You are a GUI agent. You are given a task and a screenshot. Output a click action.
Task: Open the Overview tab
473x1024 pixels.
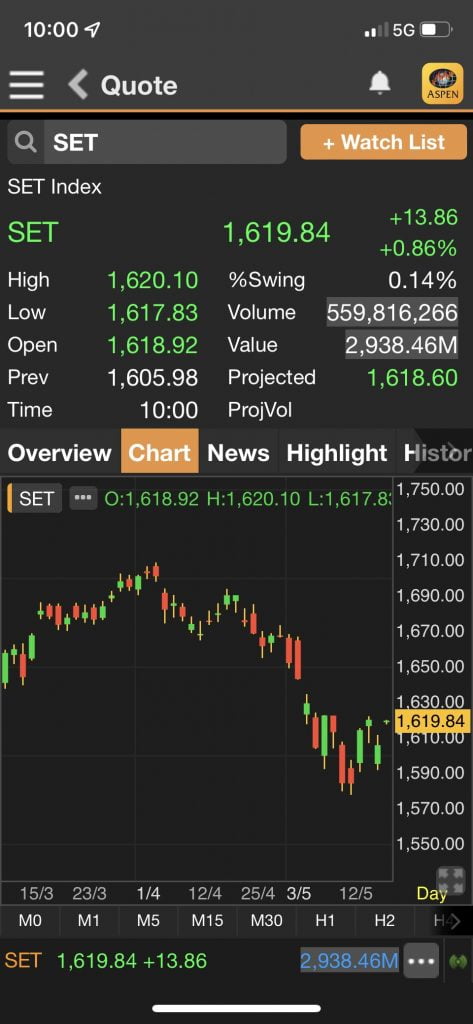60,453
